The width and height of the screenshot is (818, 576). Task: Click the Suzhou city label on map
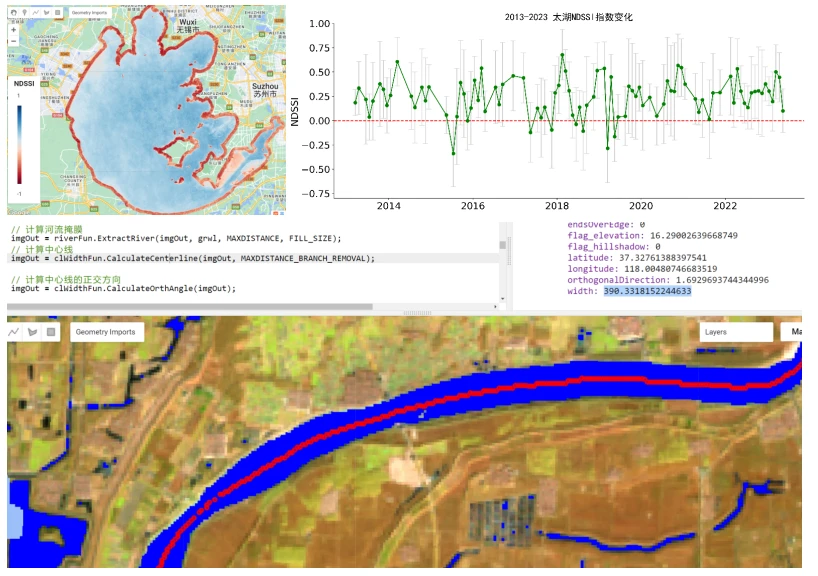click(265, 90)
